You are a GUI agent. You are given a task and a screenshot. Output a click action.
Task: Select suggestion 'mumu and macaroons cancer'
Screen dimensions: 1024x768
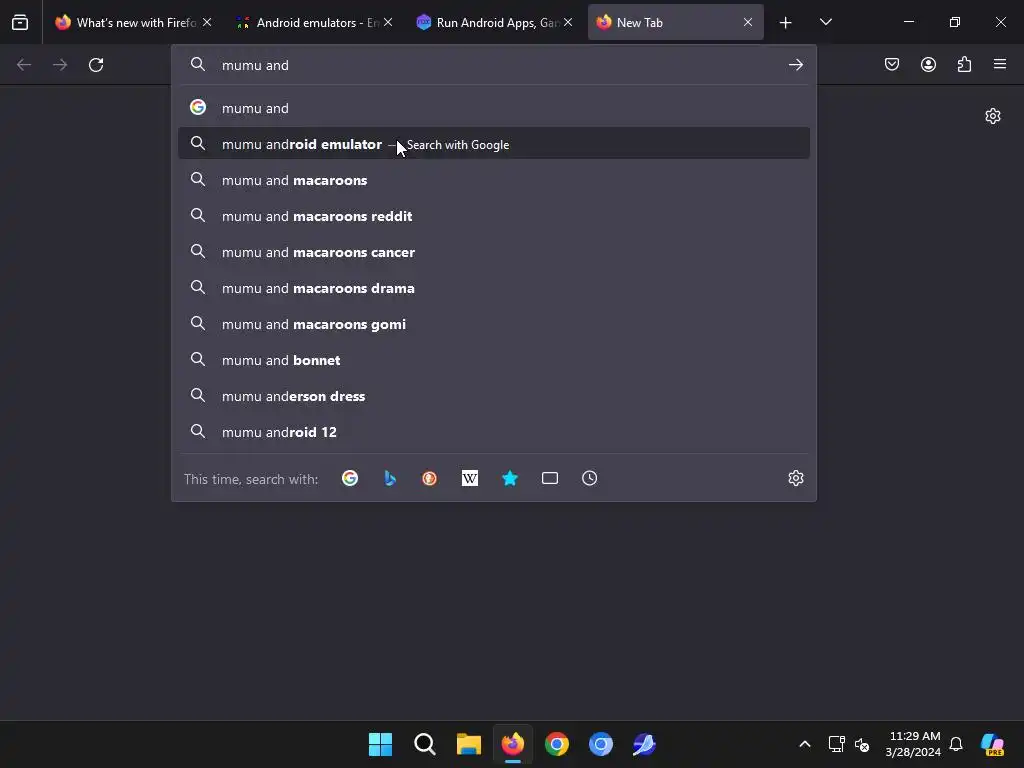[x=494, y=251]
